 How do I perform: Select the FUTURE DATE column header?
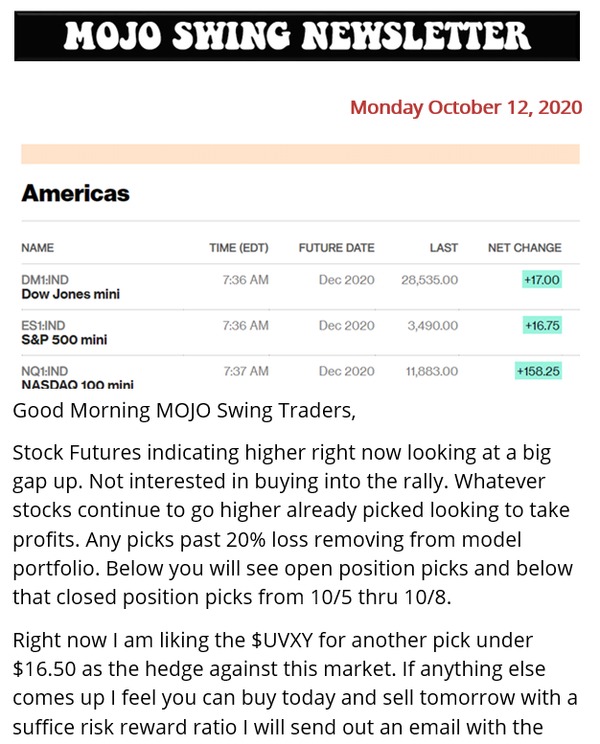point(336,248)
